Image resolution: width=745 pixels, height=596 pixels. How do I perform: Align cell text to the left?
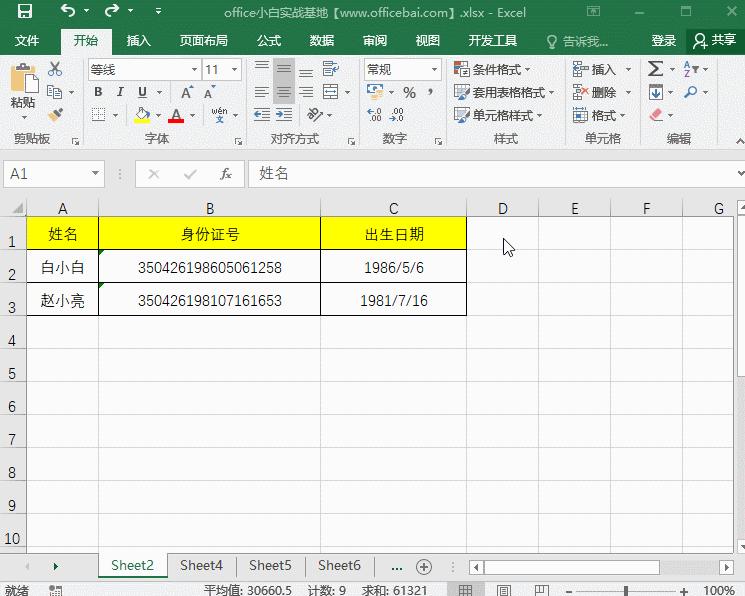262,92
